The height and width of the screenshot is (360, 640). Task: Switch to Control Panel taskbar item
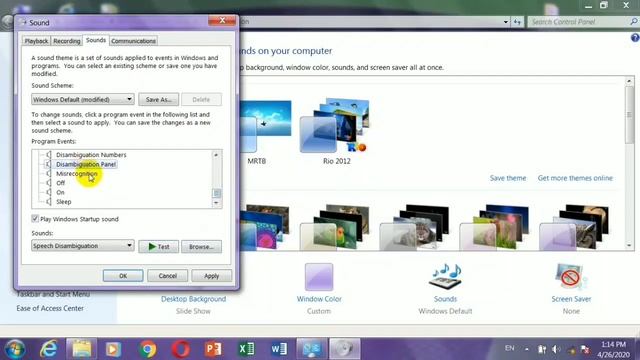pyautogui.click(x=312, y=349)
